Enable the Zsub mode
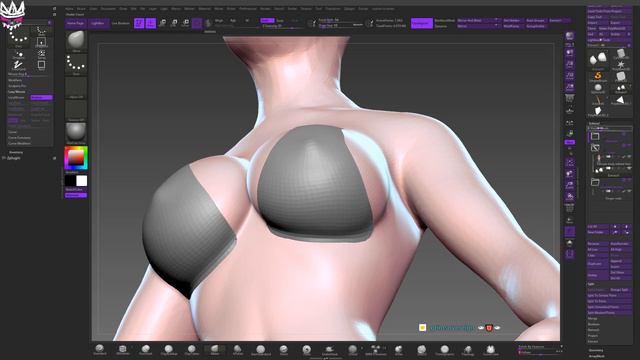Viewport: 640px width, 360px height. point(280,20)
